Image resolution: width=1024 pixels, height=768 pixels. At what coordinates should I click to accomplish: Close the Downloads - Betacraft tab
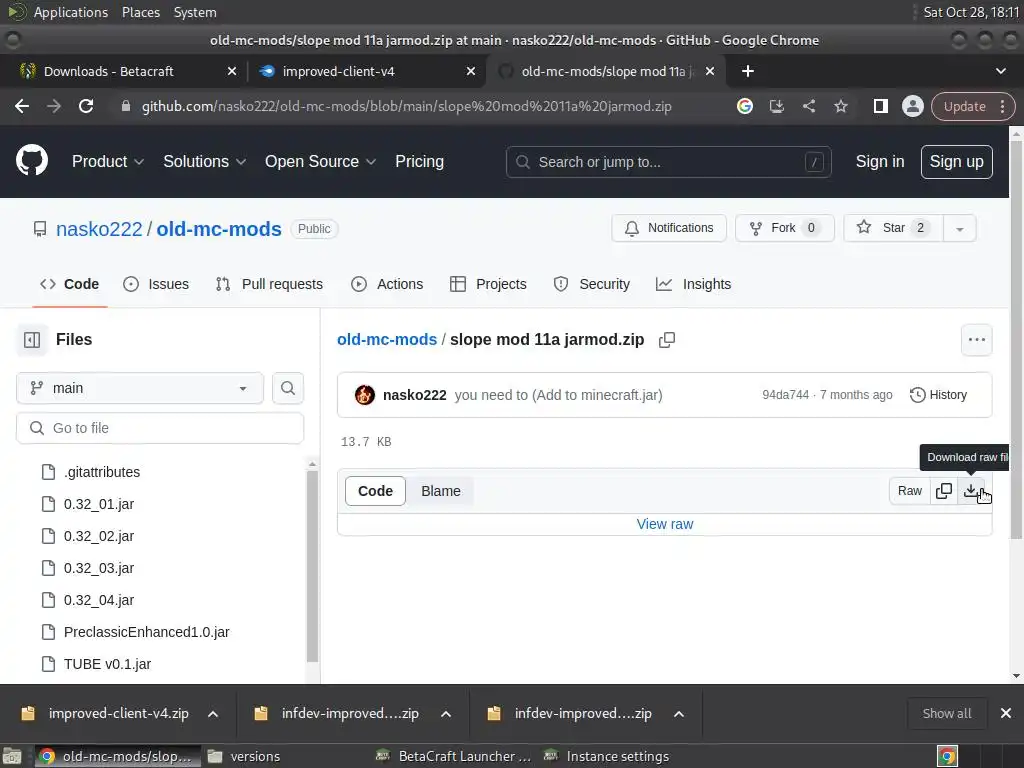(x=232, y=71)
